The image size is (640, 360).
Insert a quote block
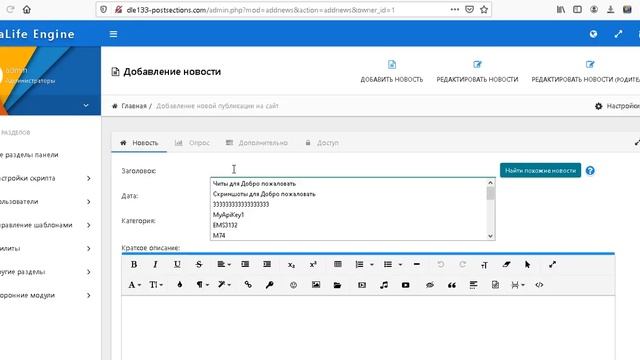tap(452, 285)
